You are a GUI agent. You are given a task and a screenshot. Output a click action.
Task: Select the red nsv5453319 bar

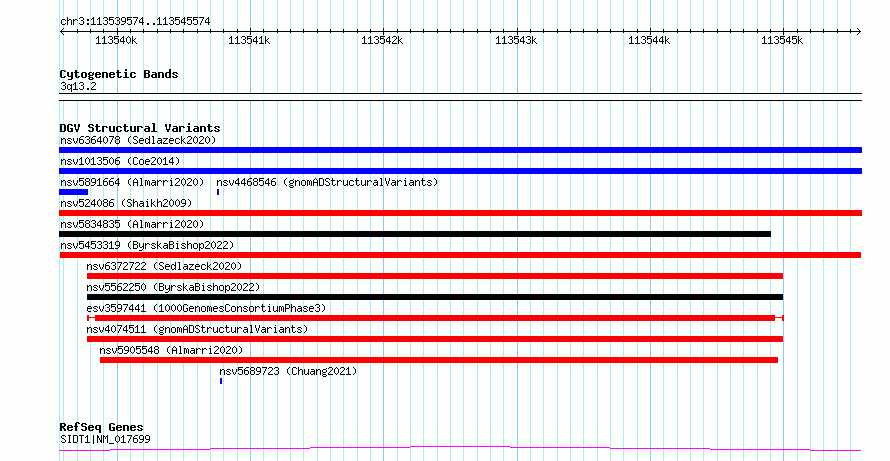[x=460, y=255]
